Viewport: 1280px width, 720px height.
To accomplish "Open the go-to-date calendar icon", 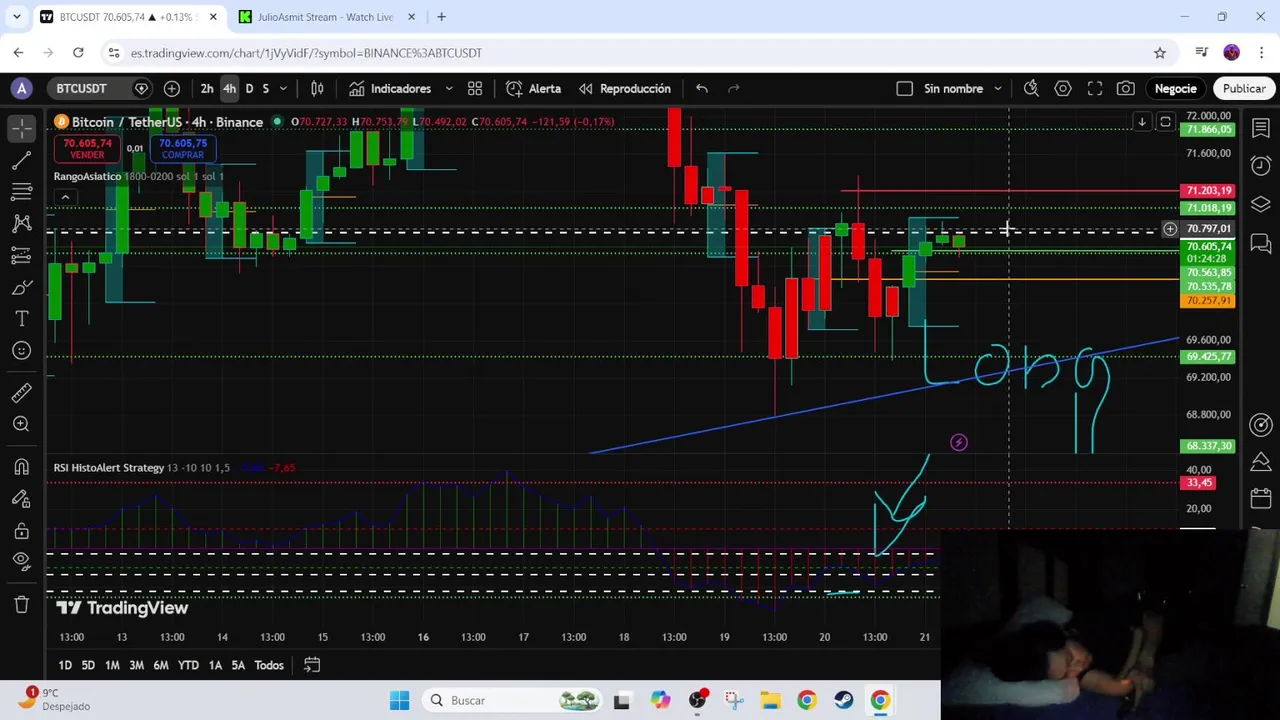I will click(x=312, y=665).
